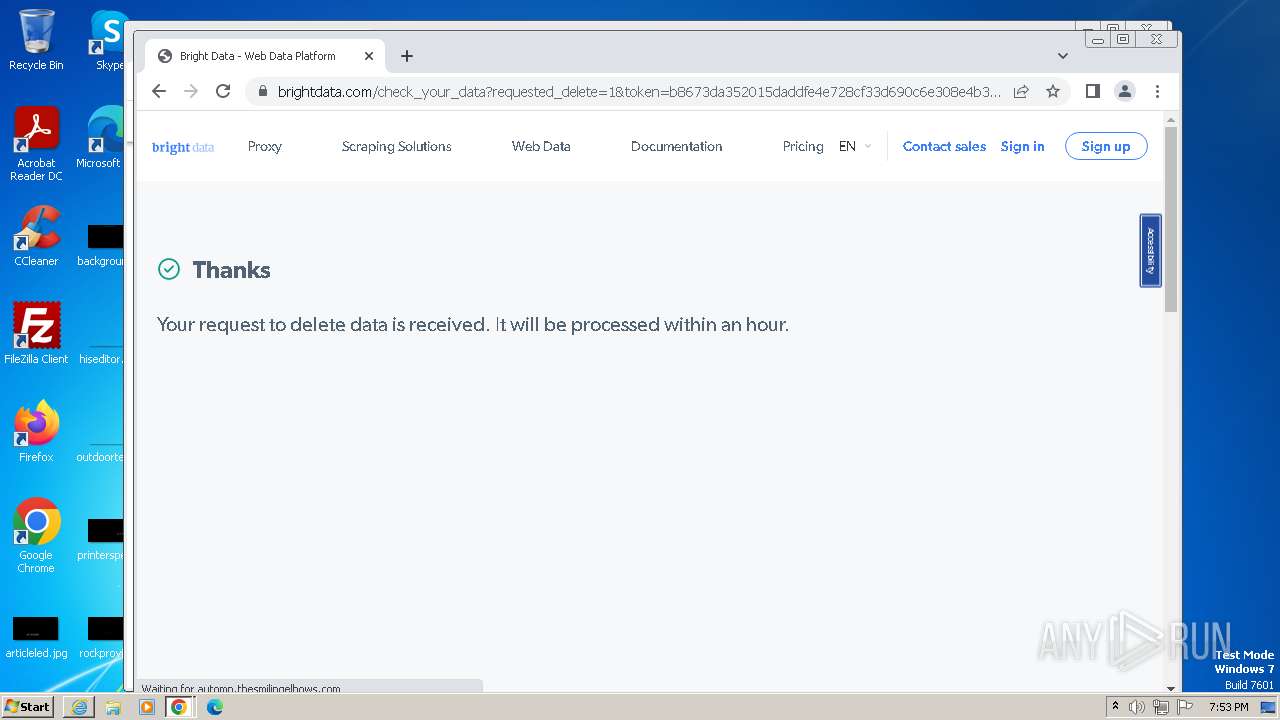Screen dimensions: 1280x720
Task: Open the Windows Start menu
Action: pos(28,707)
